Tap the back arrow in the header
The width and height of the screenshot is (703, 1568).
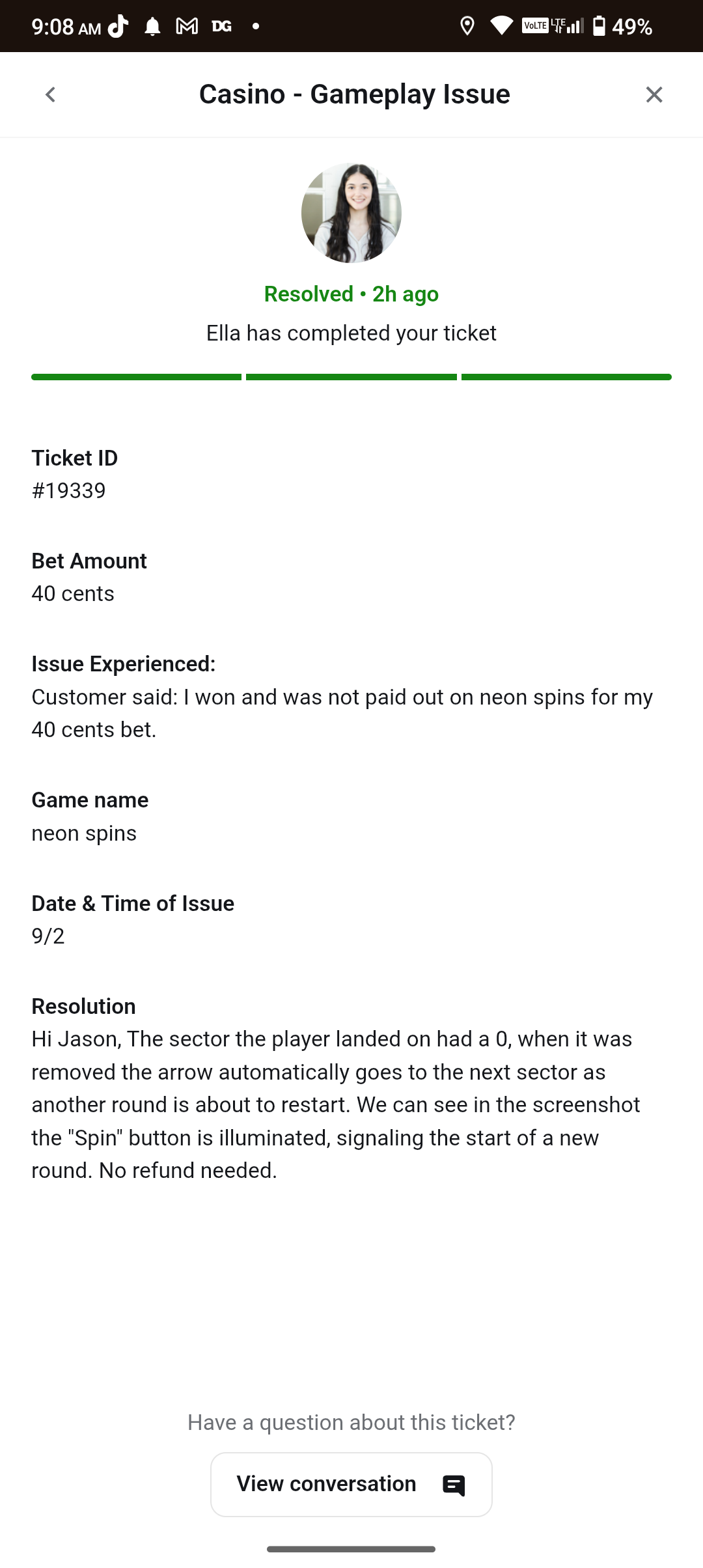[x=50, y=95]
